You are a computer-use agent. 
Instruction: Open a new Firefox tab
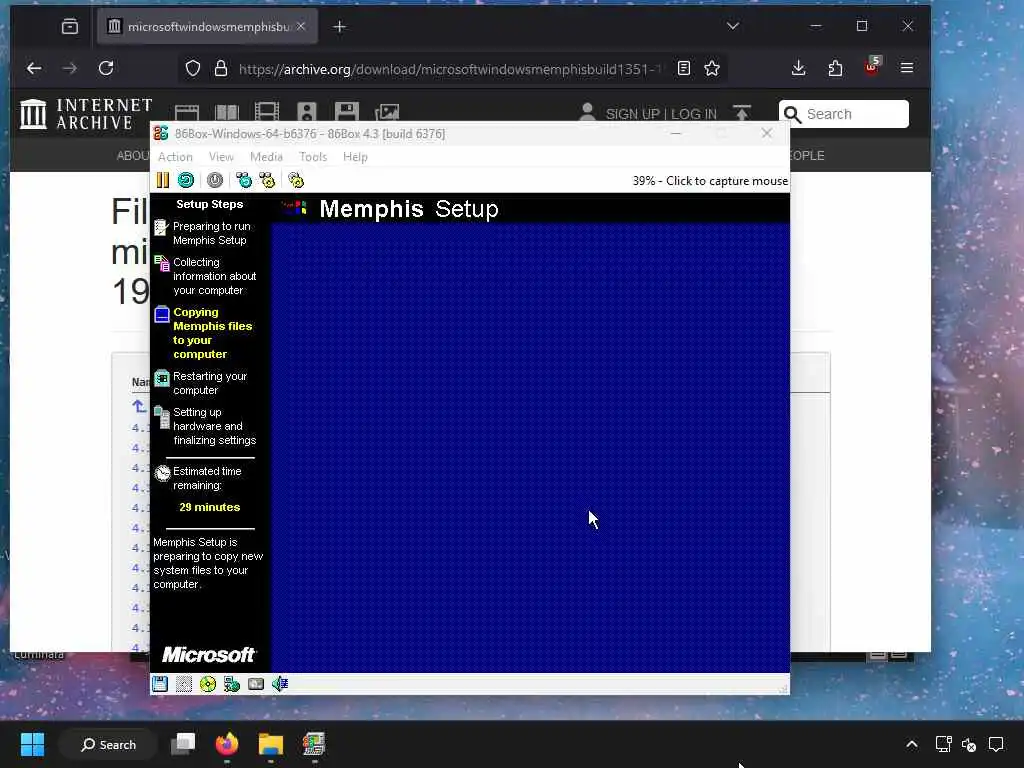point(340,27)
